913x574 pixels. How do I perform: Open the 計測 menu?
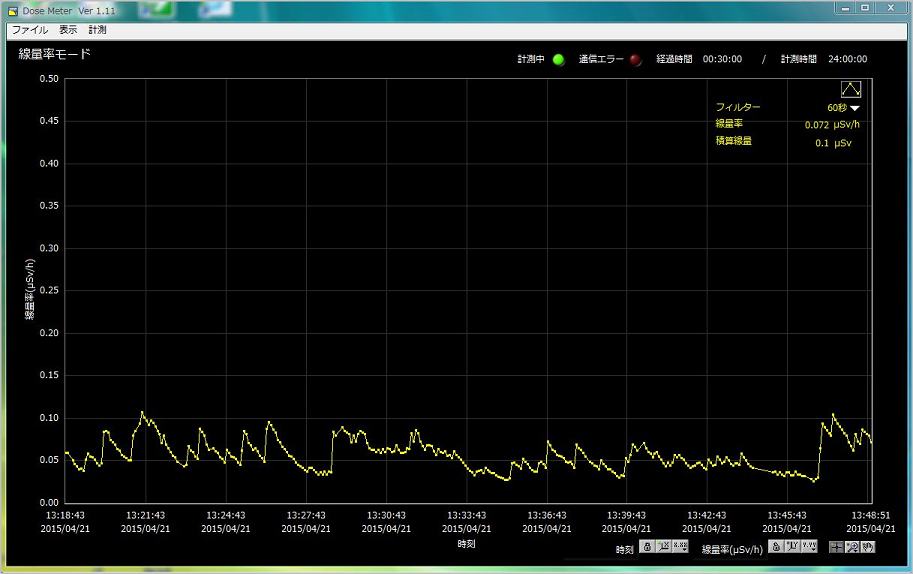click(x=97, y=30)
